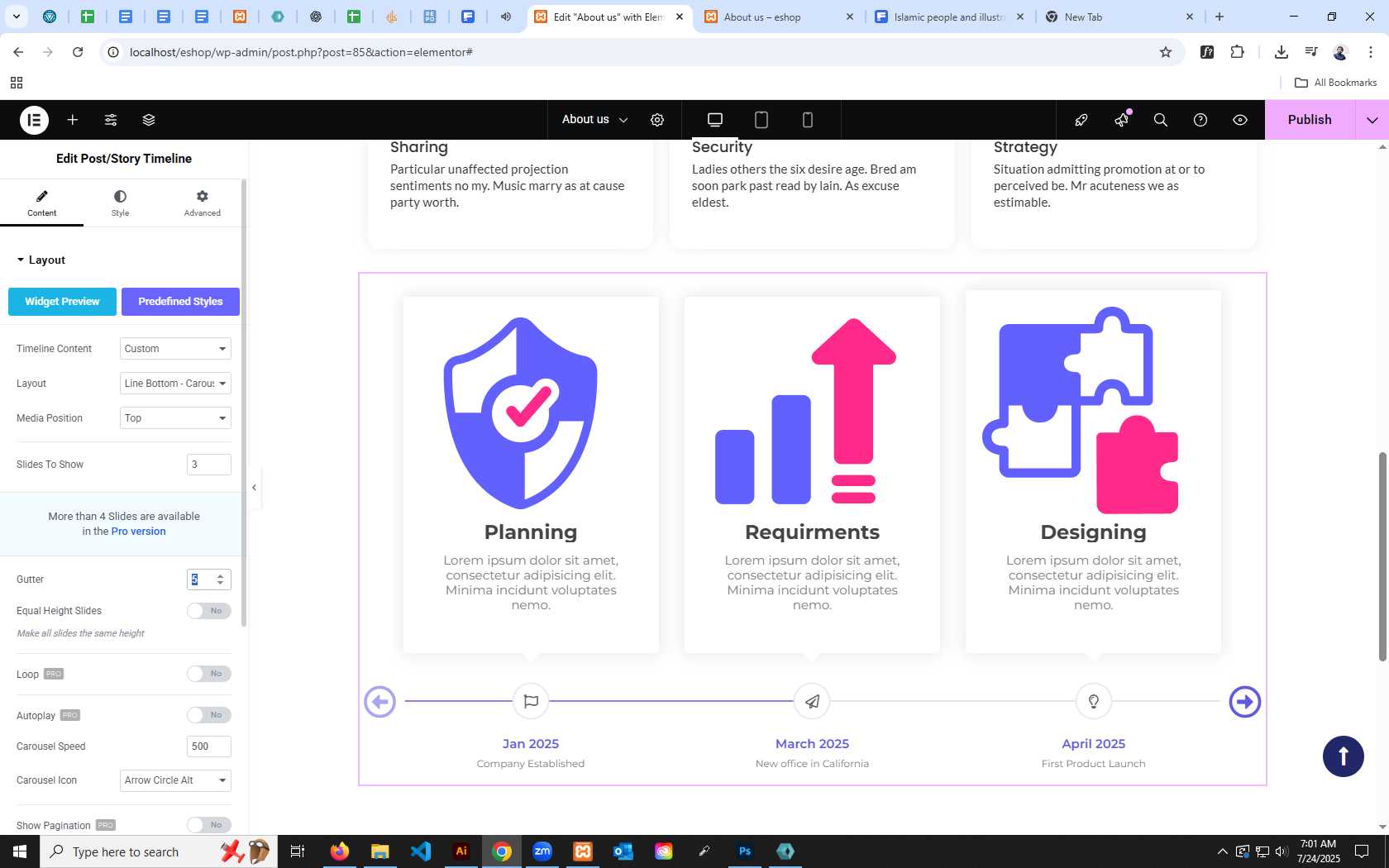Switch to mobile responsive view
Image resolution: width=1389 pixels, height=868 pixels.
coord(808,120)
